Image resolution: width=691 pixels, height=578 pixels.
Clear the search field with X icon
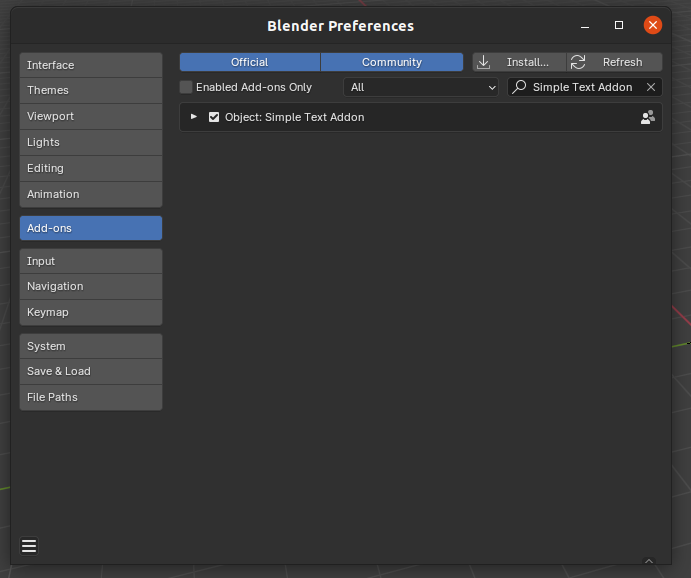tap(651, 87)
